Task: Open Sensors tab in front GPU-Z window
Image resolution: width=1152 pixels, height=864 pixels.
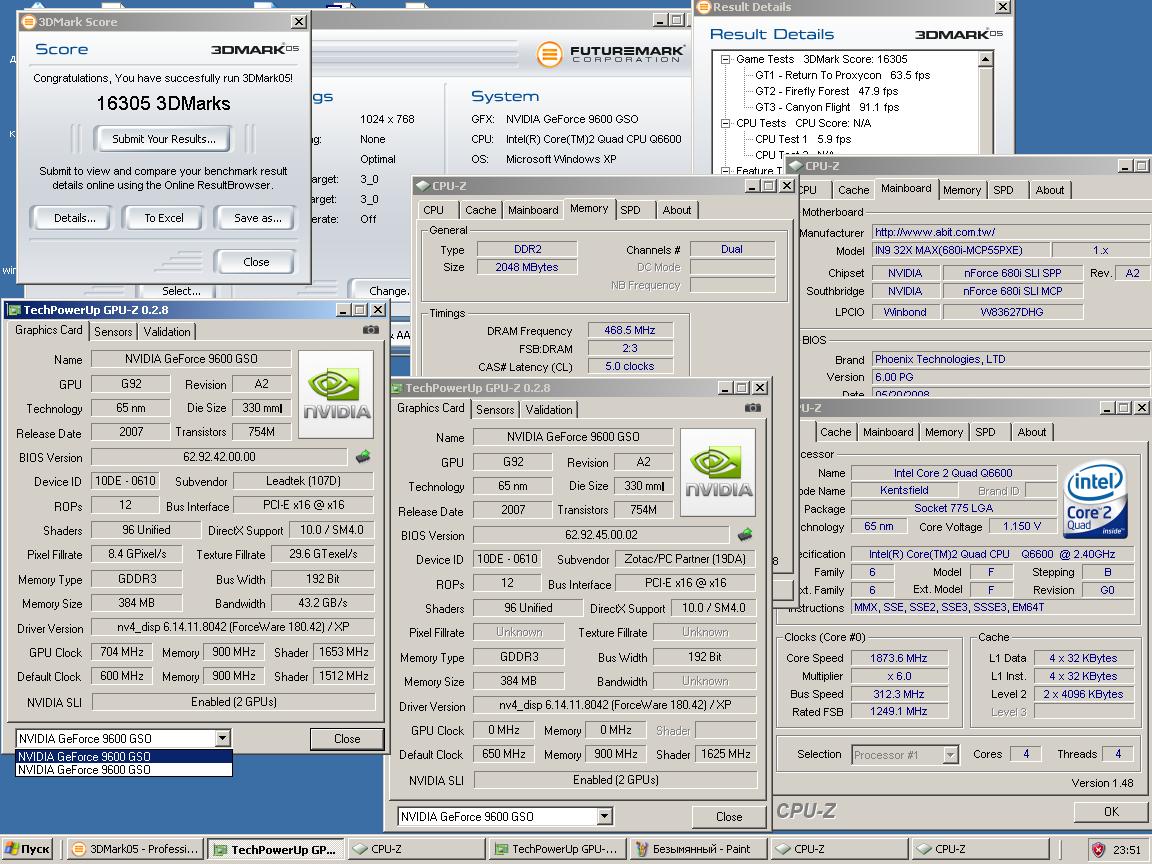Action: pos(495,409)
